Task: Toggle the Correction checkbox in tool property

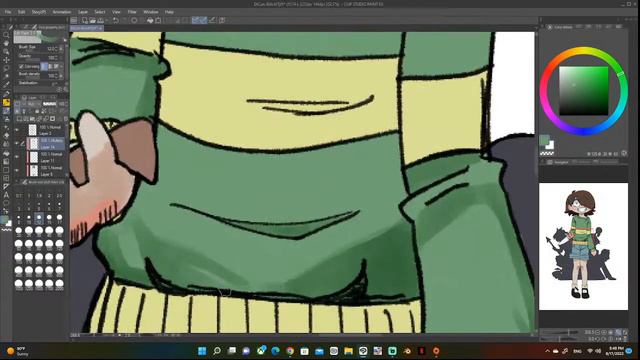Action: tap(21, 66)
